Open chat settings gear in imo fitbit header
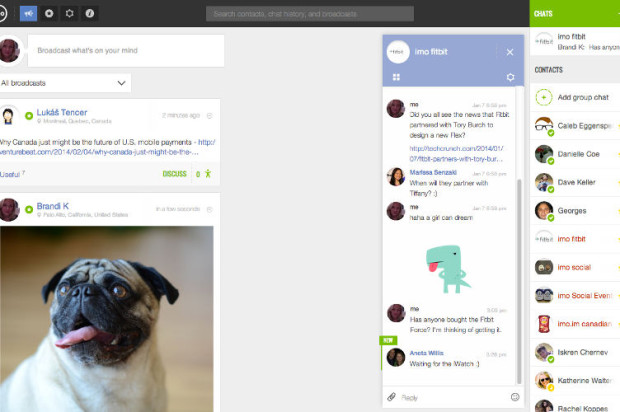Screen dimensions: 620x412 [510, 77]
